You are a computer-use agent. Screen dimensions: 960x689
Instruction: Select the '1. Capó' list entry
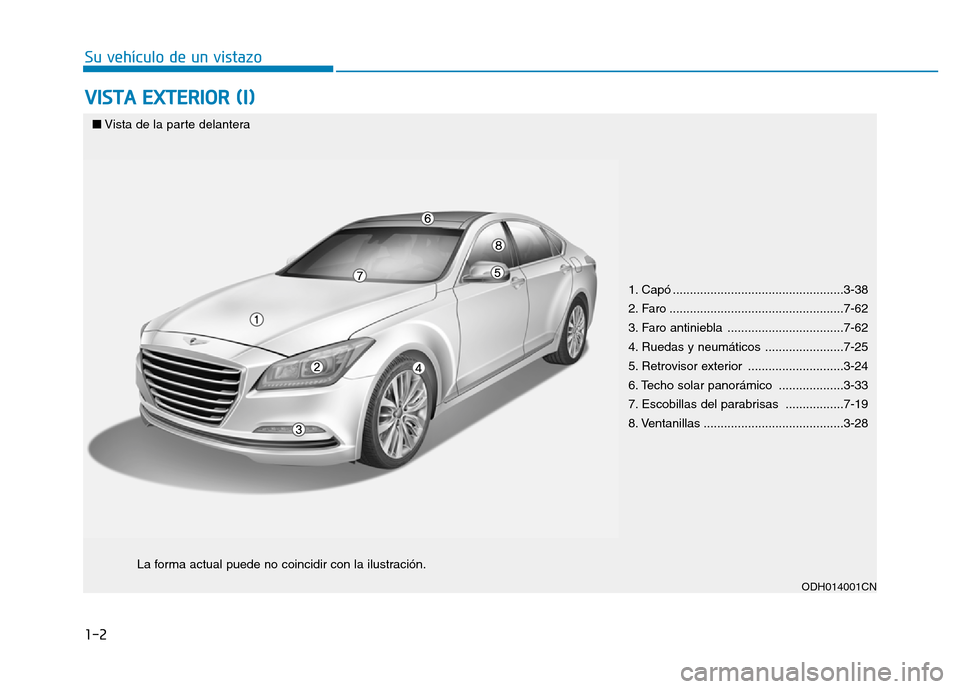748,289
